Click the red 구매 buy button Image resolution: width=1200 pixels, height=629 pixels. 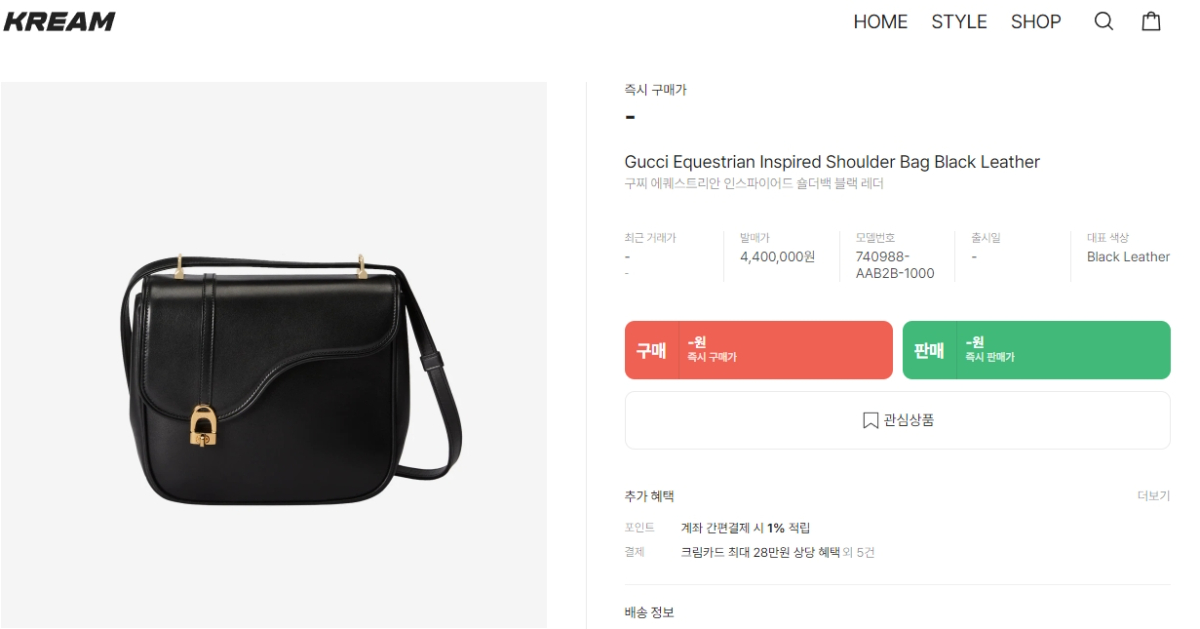[758, 350]
